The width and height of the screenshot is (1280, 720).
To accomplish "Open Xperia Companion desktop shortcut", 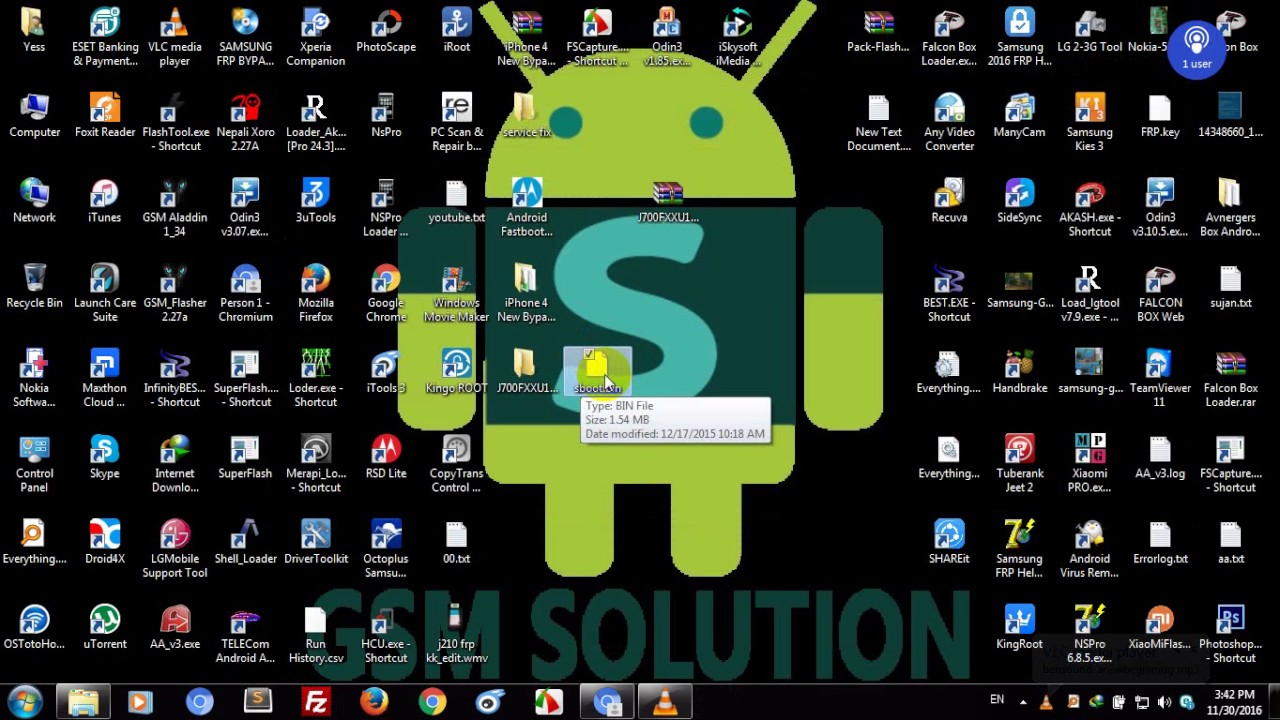I will (315, 37).
